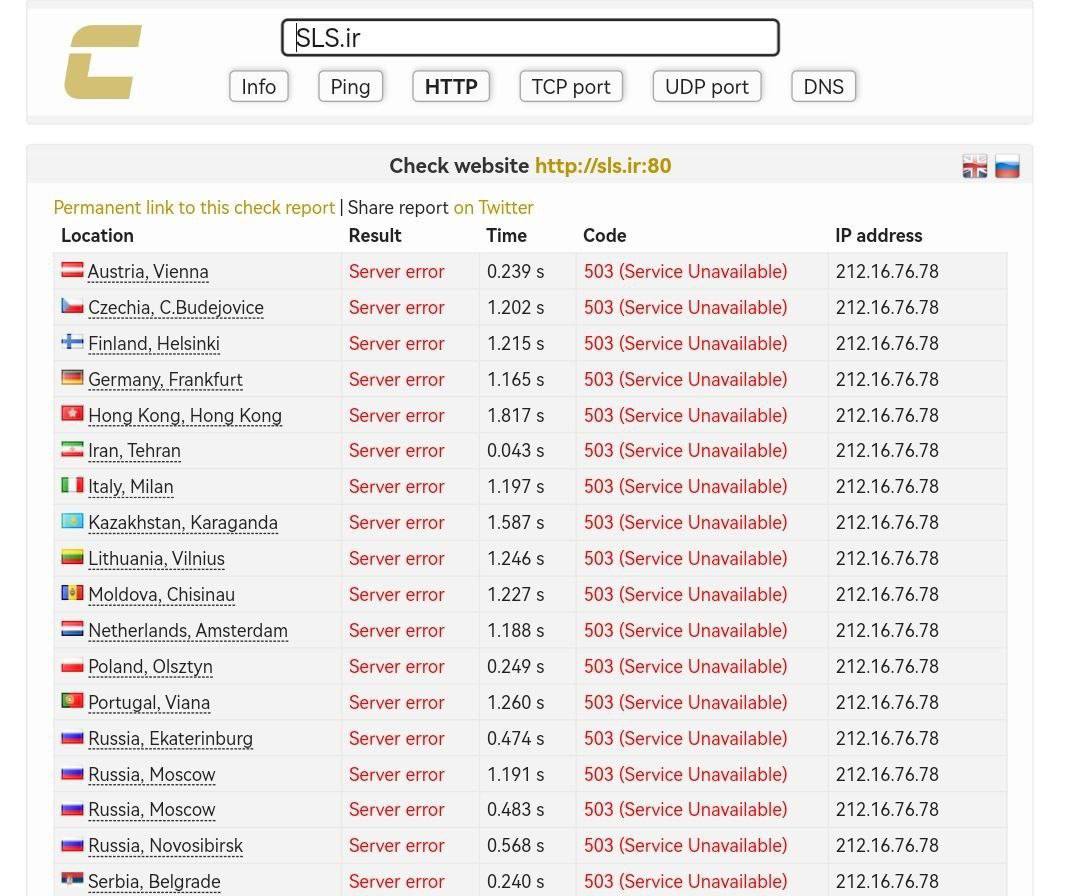Click 503 code in the Iran row
Image resolution: width=1080 pixels, height=896 pixels.
click(685, 450)
